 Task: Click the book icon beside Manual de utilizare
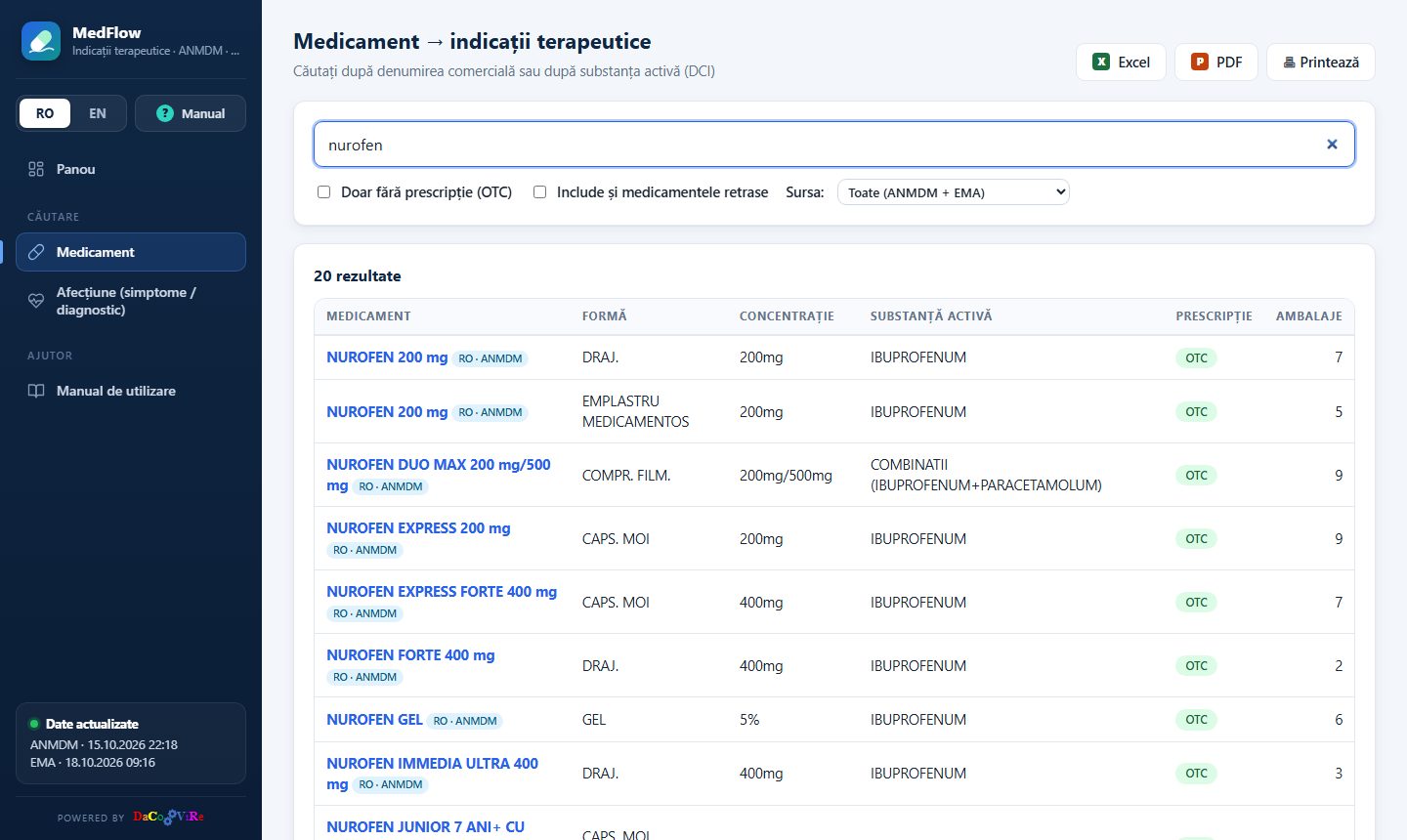(36, 391)
